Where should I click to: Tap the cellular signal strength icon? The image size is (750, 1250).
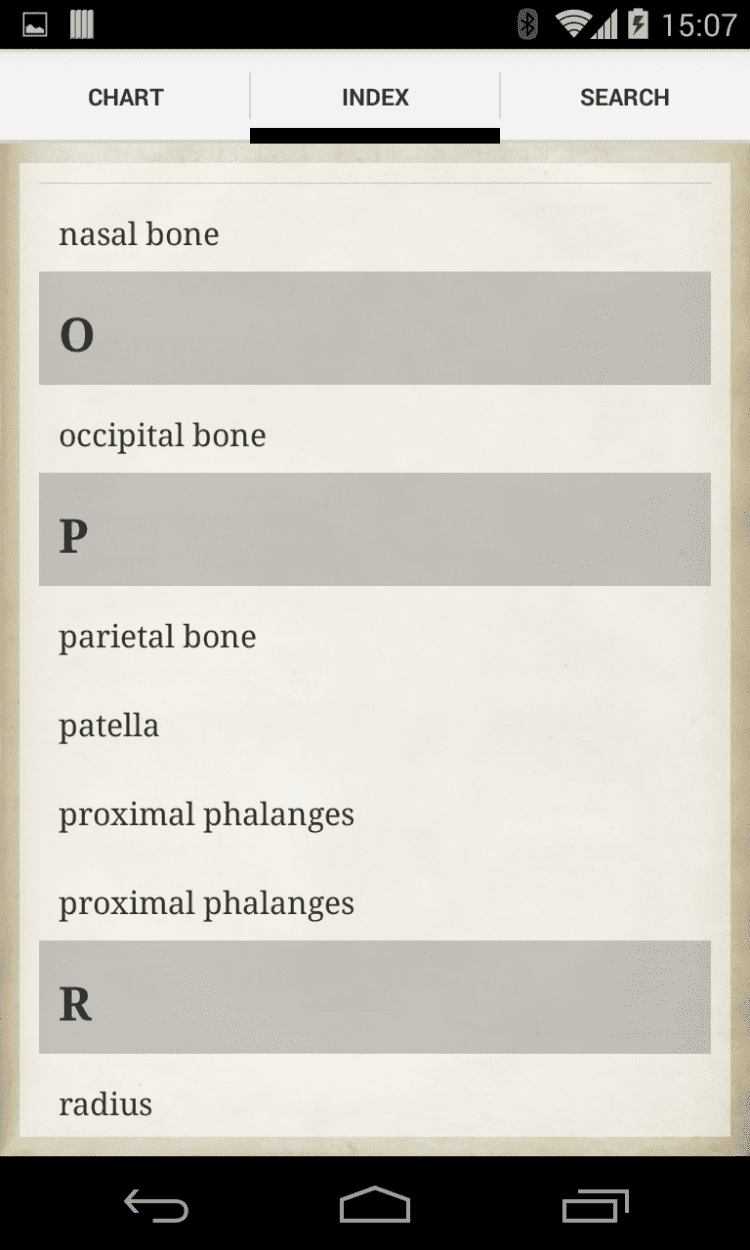[605, 25]
